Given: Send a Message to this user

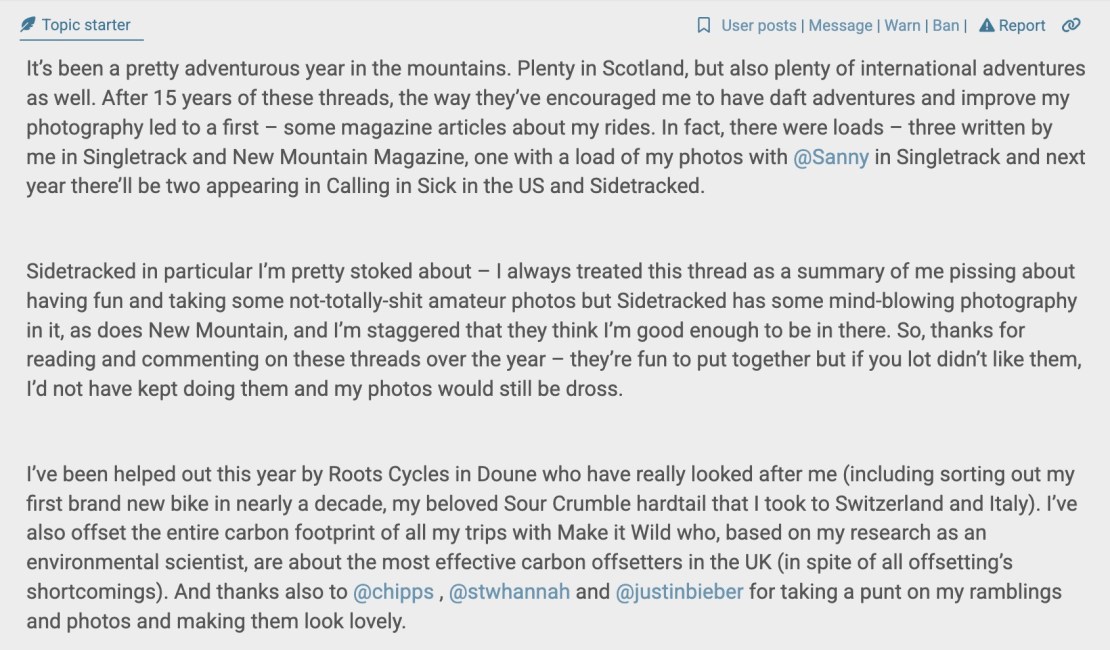Looking at the screenshot, I should coord(840,25).
